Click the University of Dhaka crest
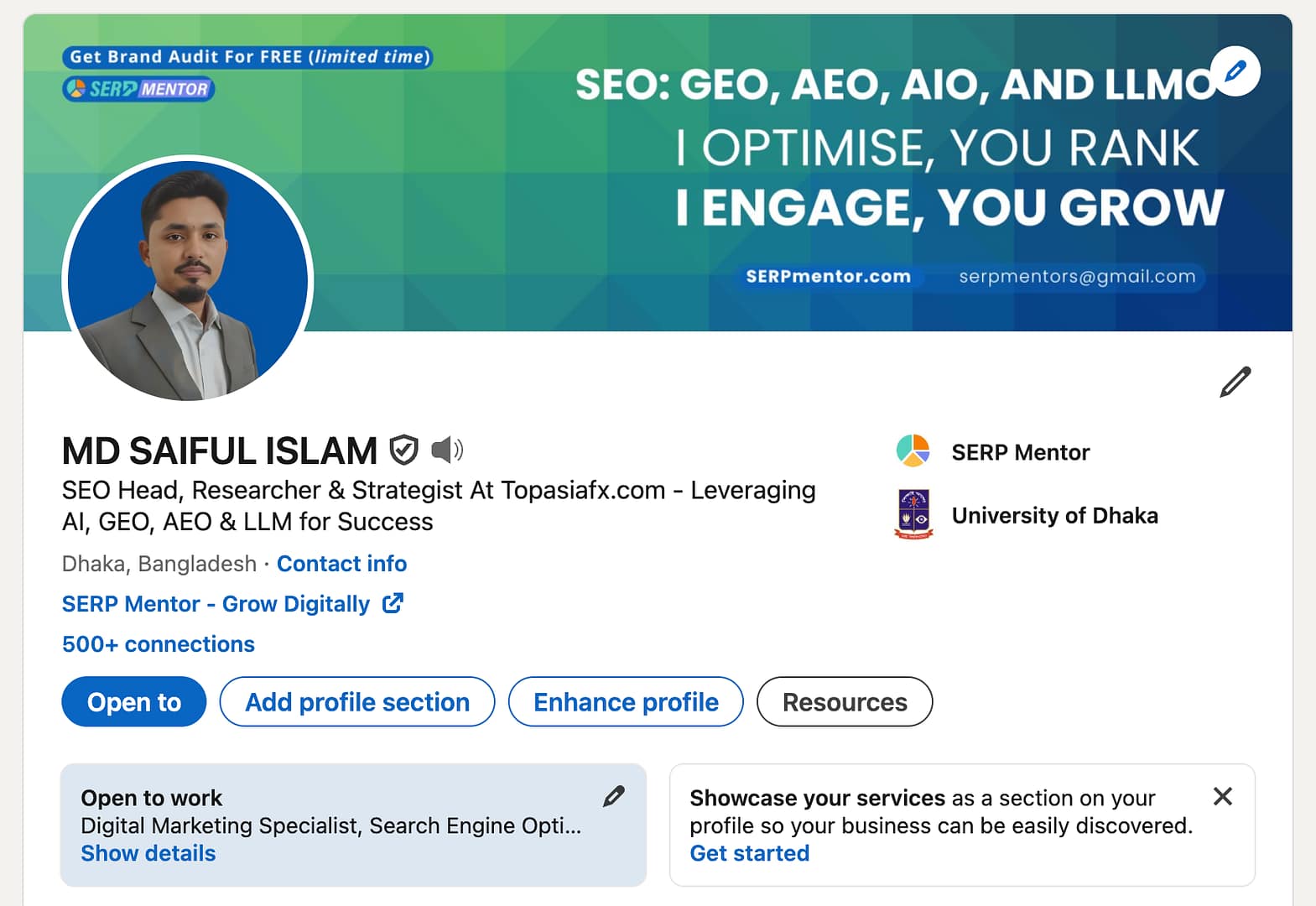Image resolution: width=1316 pixels, height=906 pixels. click(x=913, y=514)
